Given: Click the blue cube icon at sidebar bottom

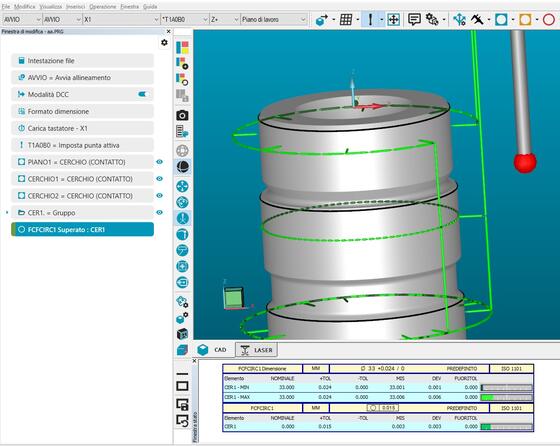Looking at the screenshot, I should point(182,350).
